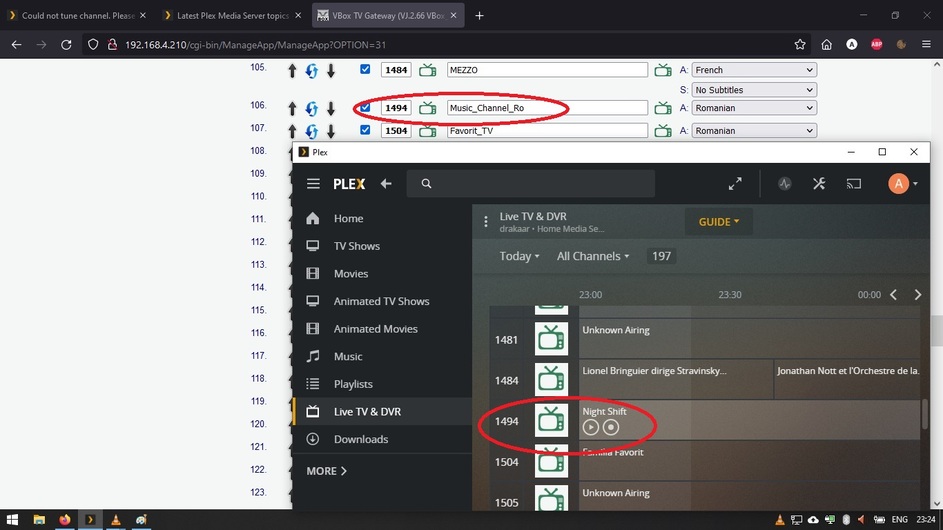Click the Plex search field

(530, 183)
